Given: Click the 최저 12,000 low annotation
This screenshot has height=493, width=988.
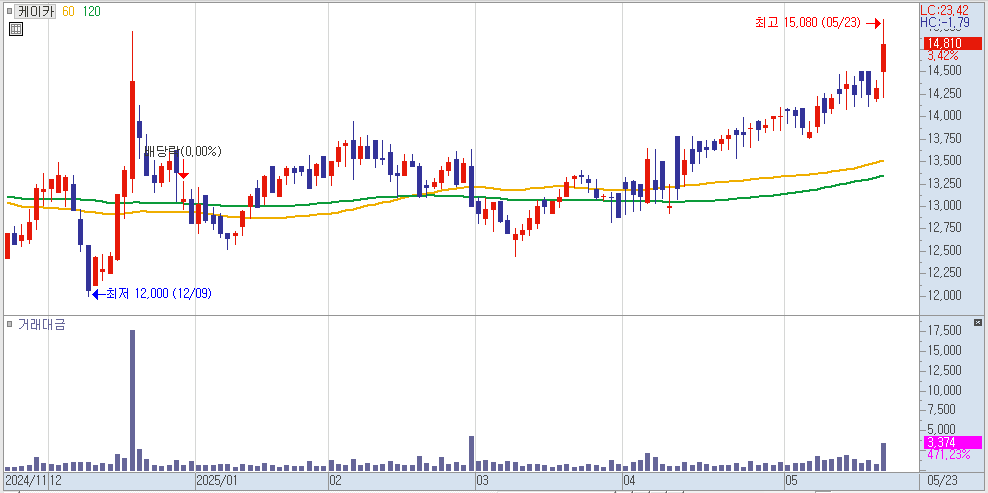Looking at the screenshot, I should pos(158,293).
